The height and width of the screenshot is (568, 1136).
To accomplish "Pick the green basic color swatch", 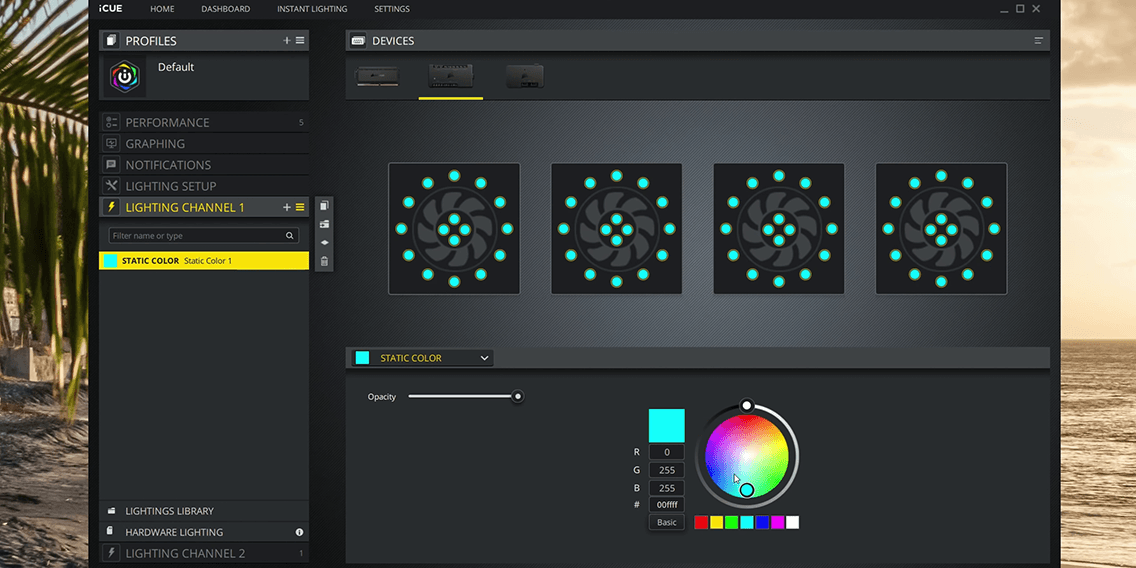I will [x=732, y=522].
